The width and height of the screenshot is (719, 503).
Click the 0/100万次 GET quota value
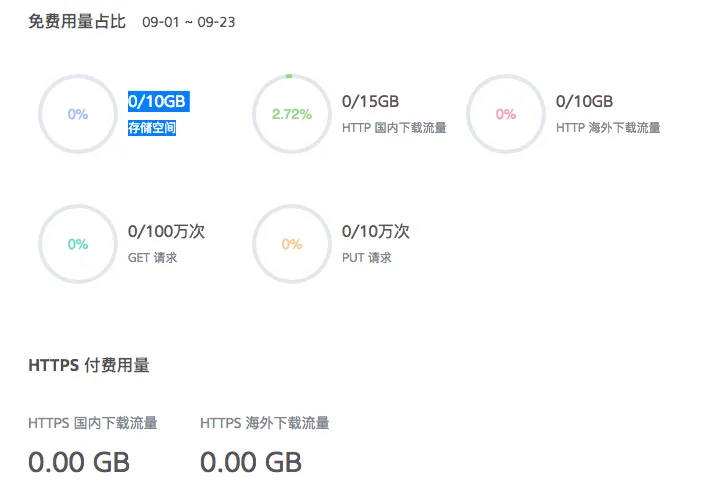pyautogui.click(x=167, y=231)
